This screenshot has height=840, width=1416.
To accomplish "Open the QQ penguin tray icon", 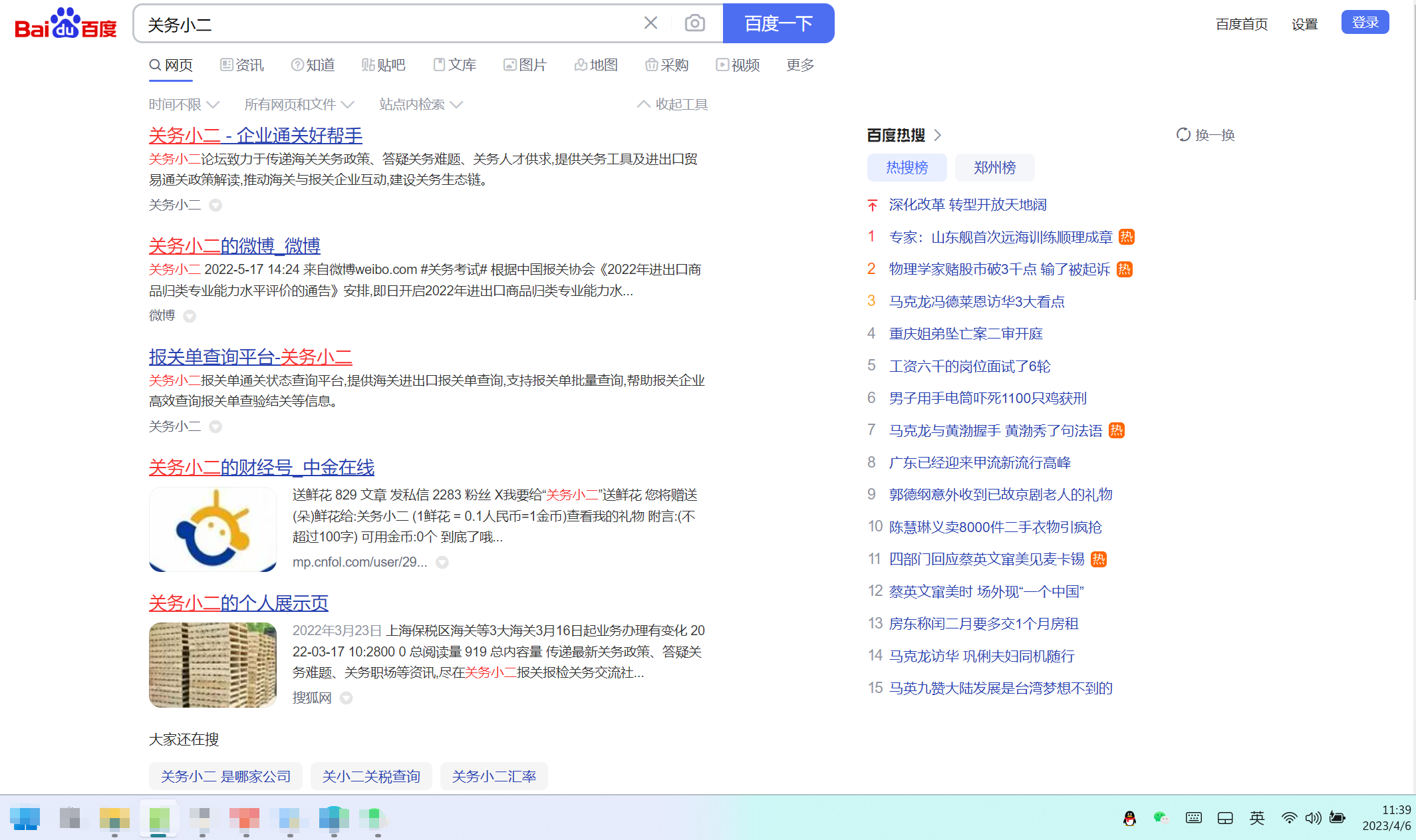I will tap(1129, 818).
